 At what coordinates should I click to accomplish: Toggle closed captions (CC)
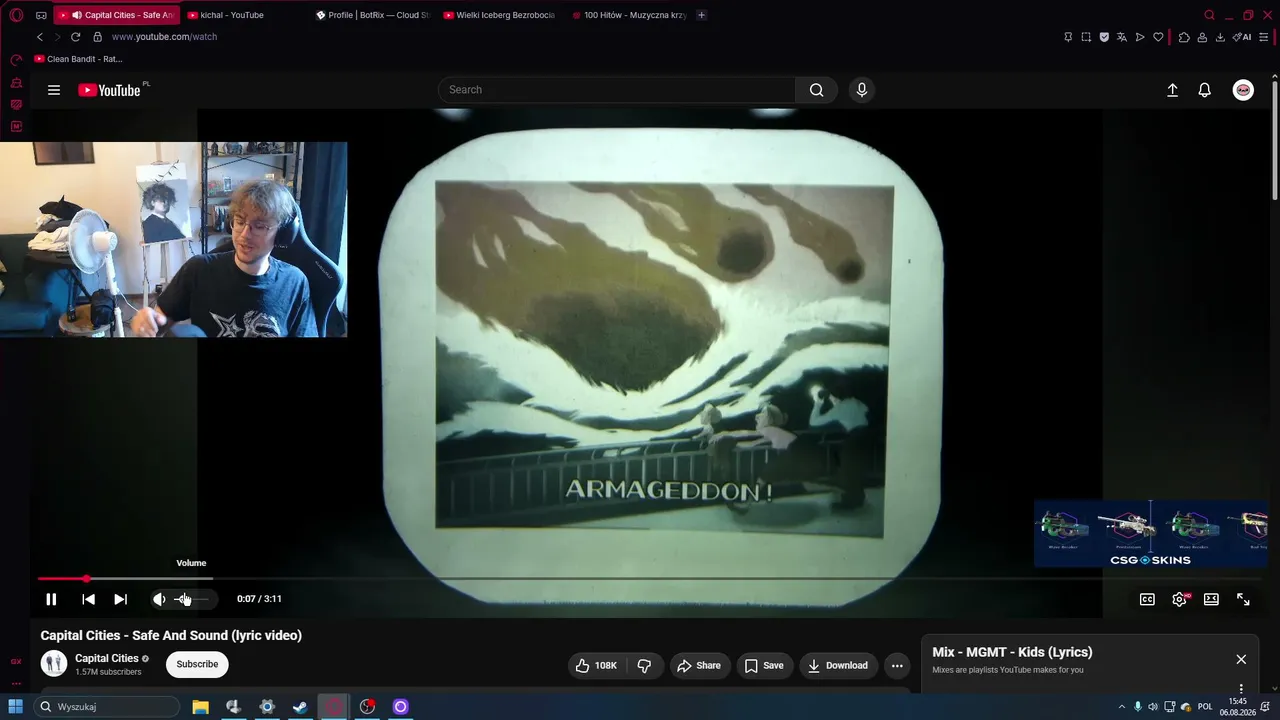coord(1147,599)
